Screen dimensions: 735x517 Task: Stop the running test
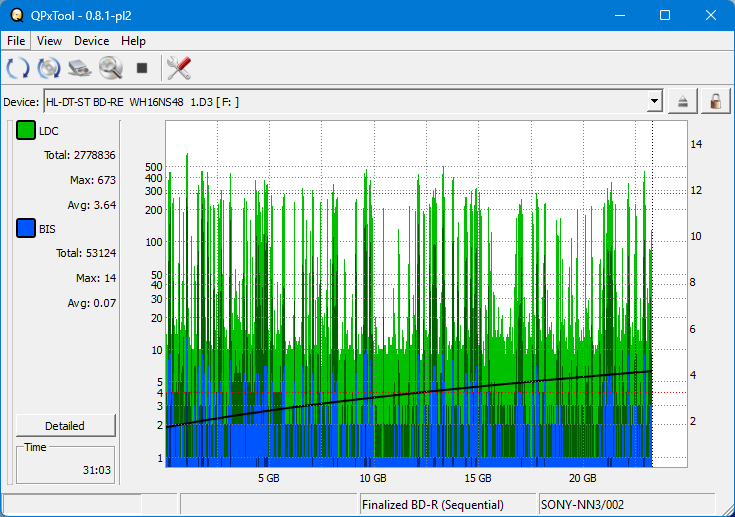142,68
